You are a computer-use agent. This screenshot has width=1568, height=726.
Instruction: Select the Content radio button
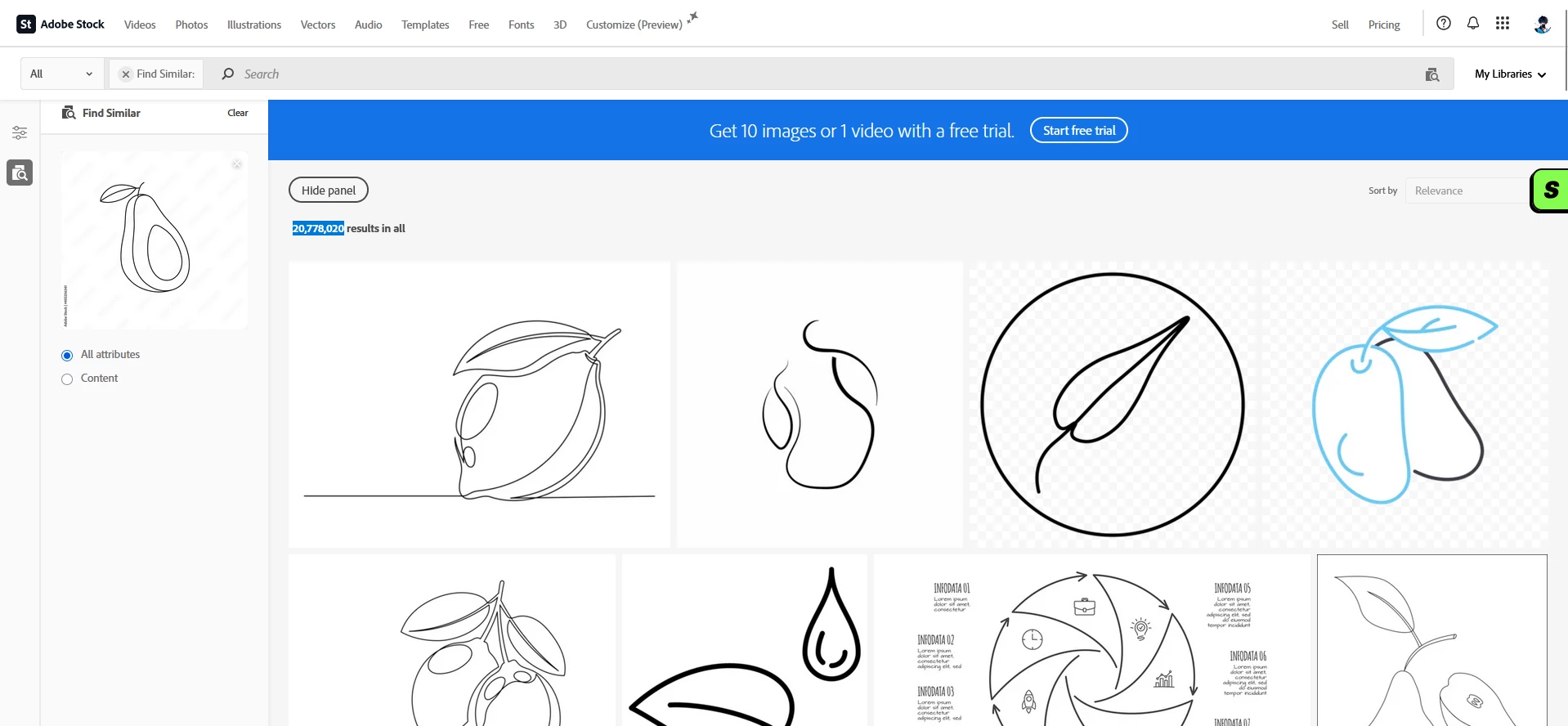tap(67, 379)
